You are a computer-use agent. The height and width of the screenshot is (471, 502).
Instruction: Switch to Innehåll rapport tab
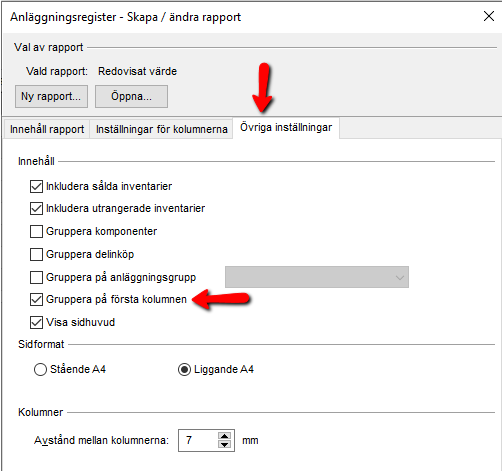click(47, 129)
